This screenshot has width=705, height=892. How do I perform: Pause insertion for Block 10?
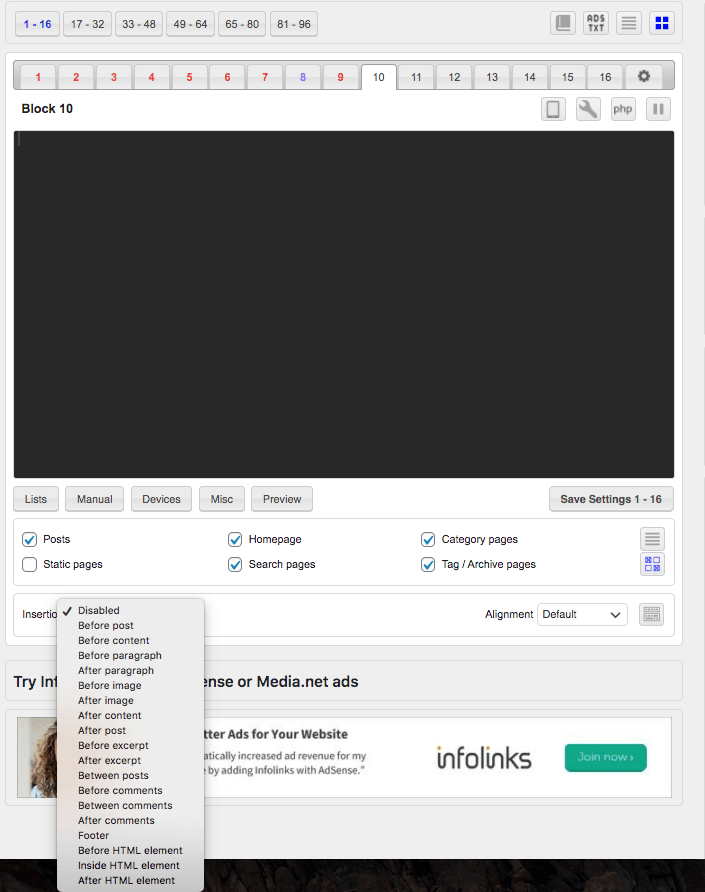pyautogui.click(x=658, y=109)
